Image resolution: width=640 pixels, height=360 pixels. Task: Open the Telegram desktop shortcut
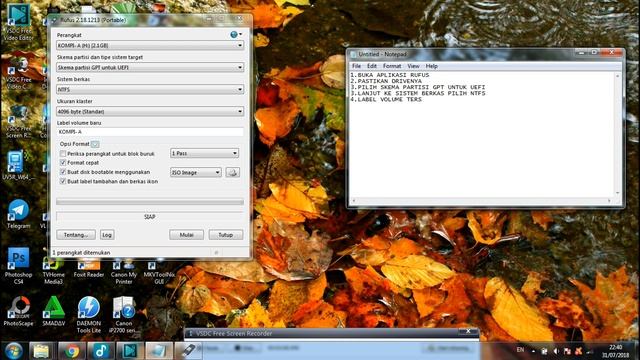point(18,214)
